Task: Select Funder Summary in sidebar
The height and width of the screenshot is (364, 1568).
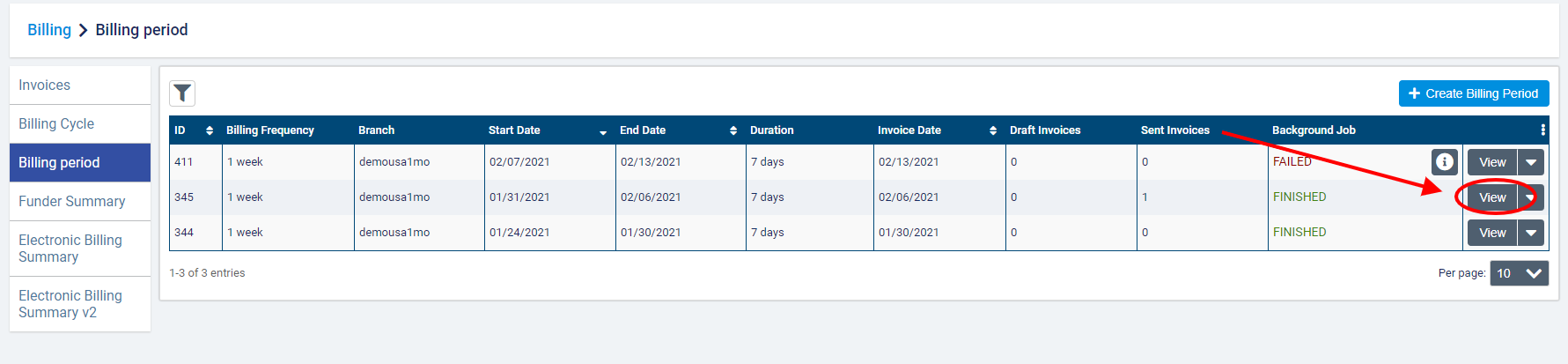Action: 72,202
